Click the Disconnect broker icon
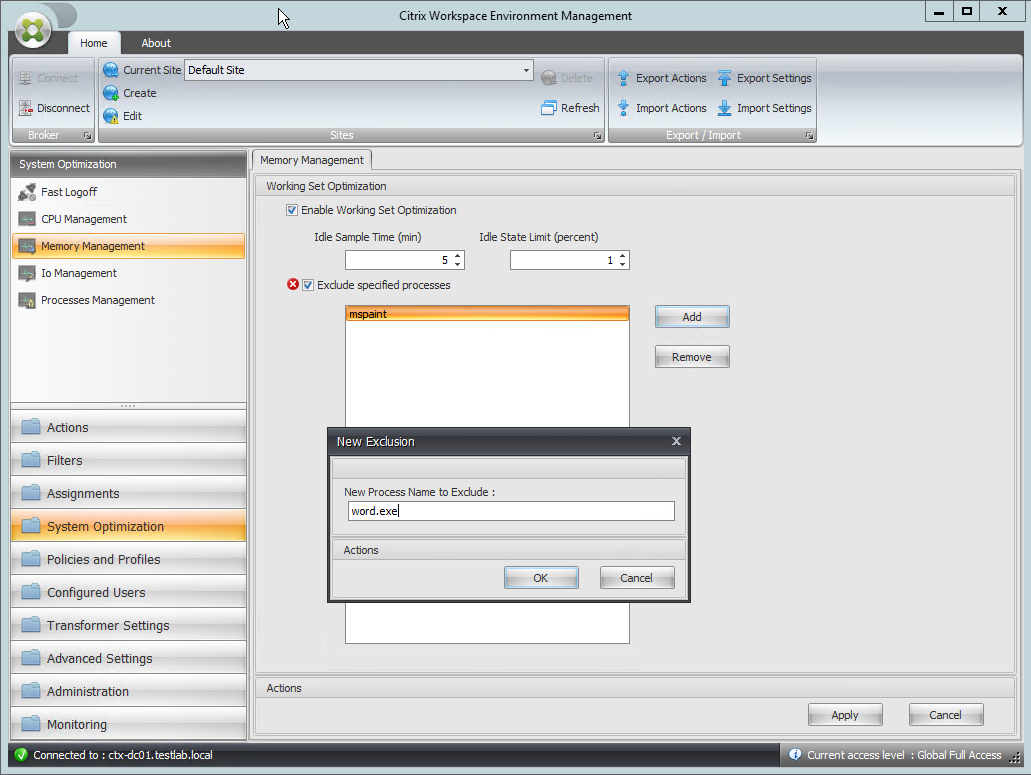 25,108
